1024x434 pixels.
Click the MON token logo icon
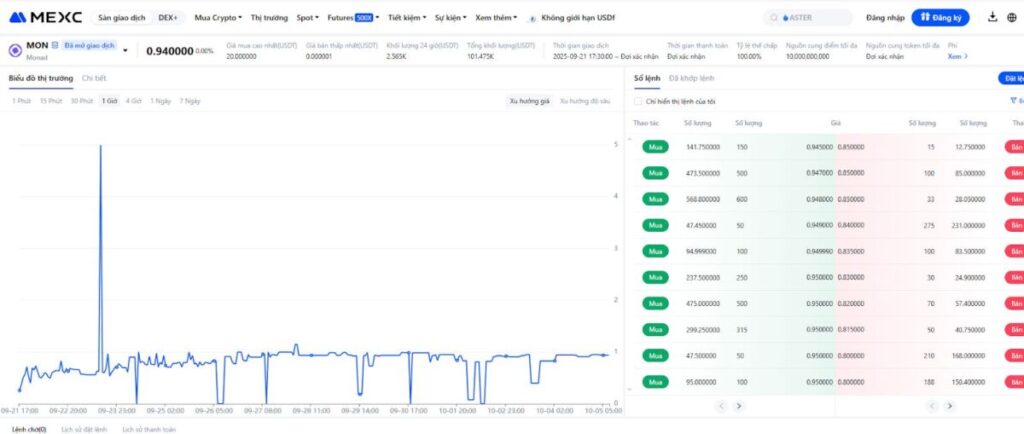click(15, 50)
